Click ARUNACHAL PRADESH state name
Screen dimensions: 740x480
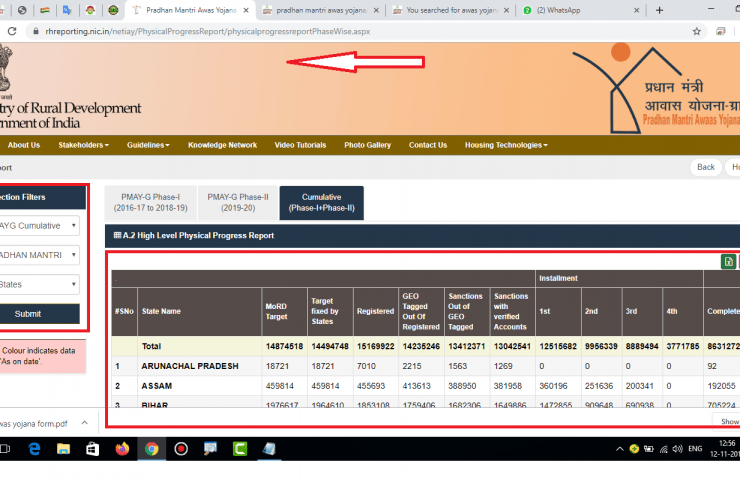190,366
